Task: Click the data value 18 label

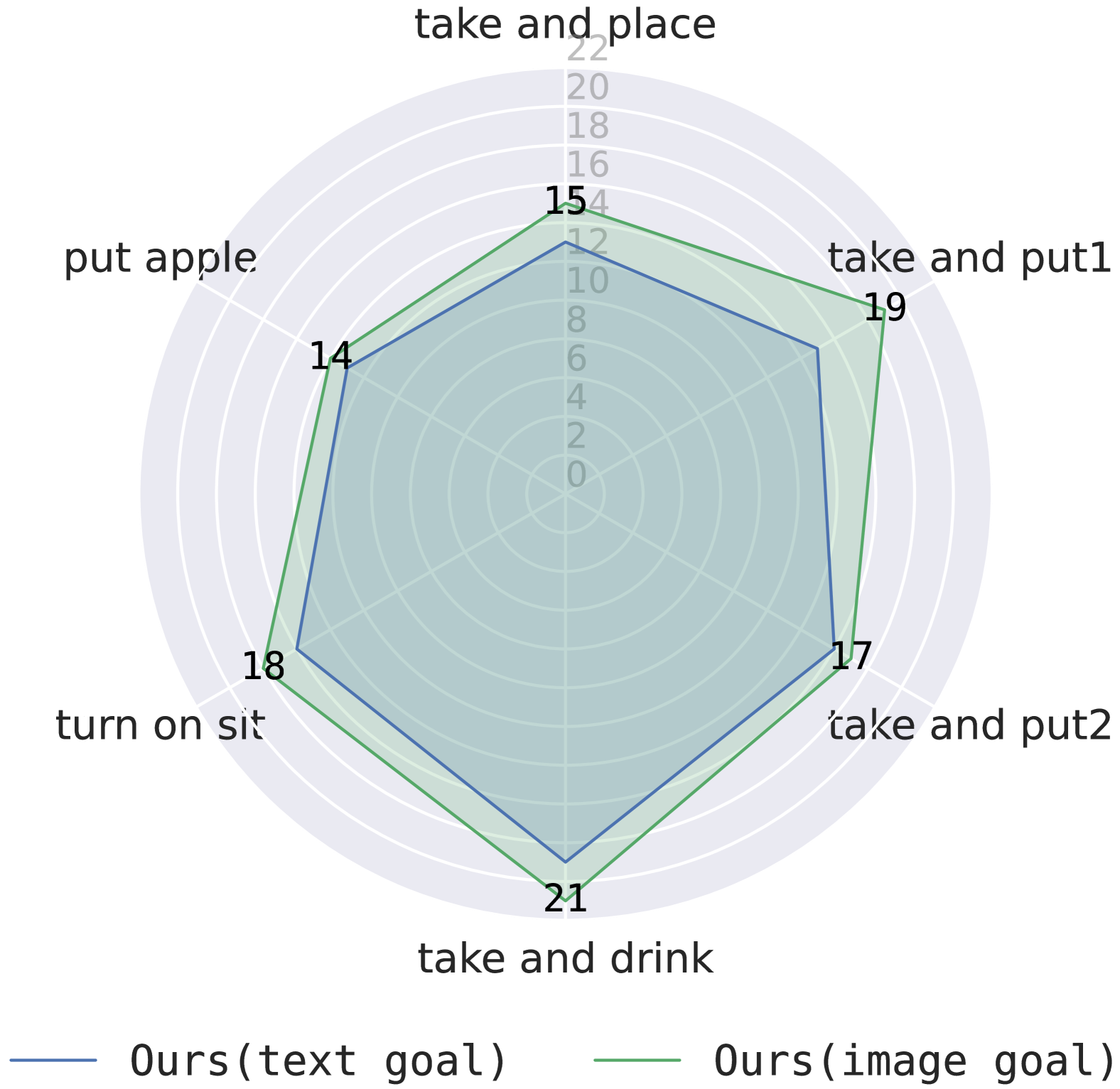Action: (264, 667)
